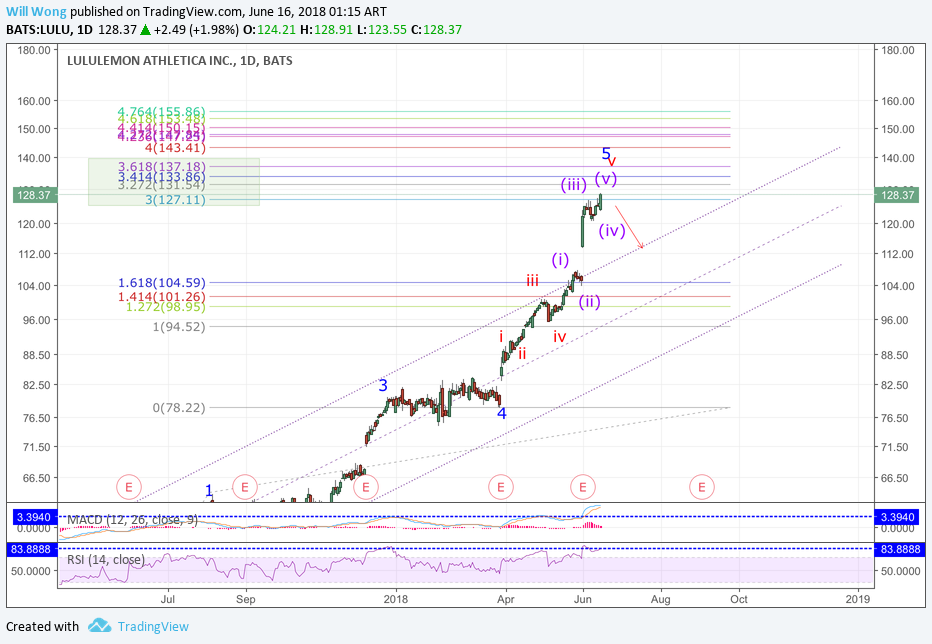Click the blue wave label 4

tap(502, 413)
